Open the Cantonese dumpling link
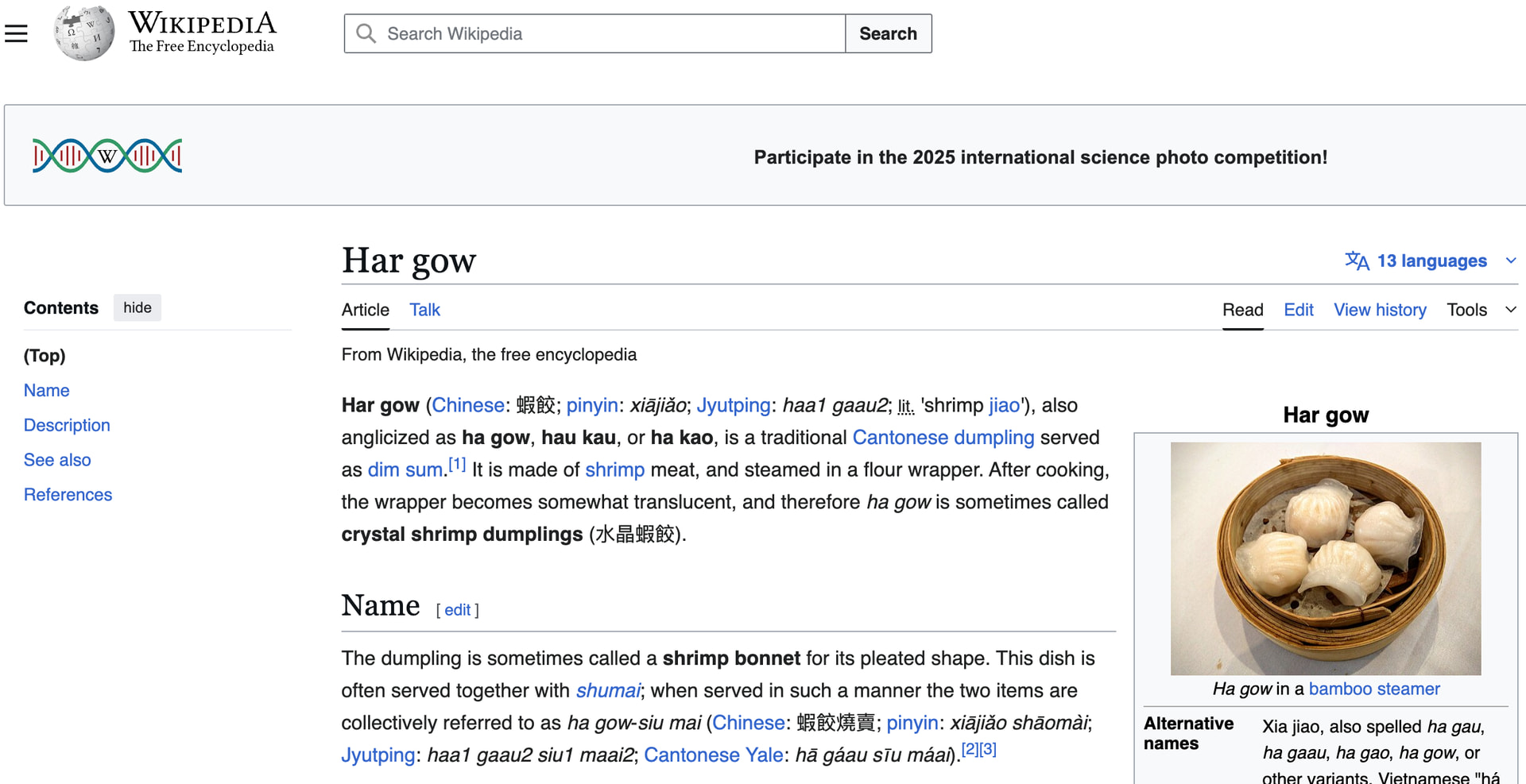 click(943, 438)
